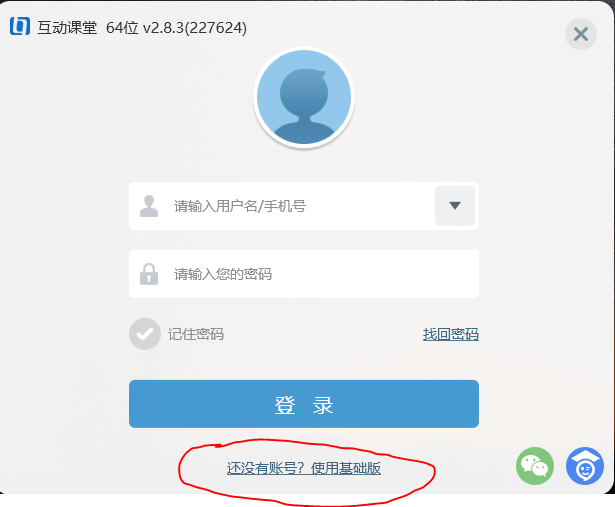Click the padlock icon in password field
615x507 pixels.
point(149,274)
